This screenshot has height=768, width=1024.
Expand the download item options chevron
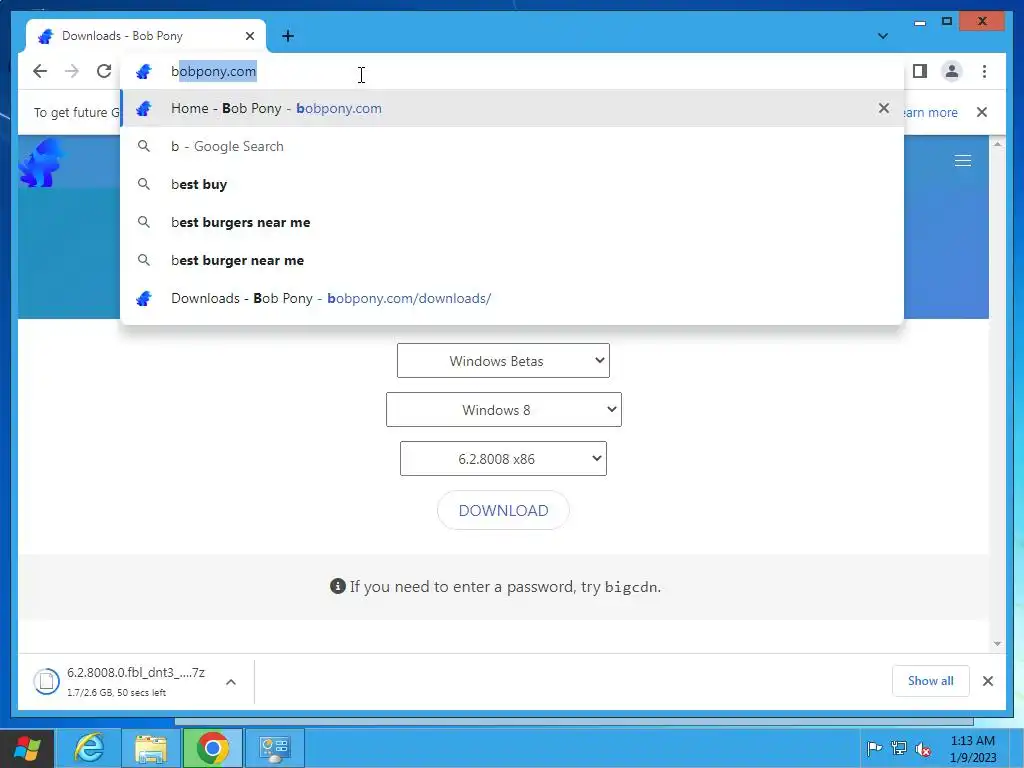pyautogui.click(x=231, y=682)
